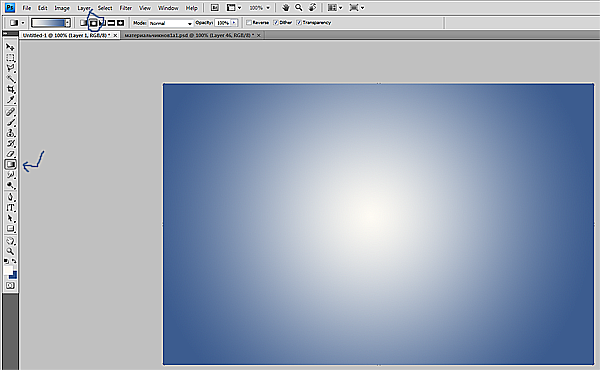Enable the Reverse checkbox
600x370 pixels.
tap(249, 23)
